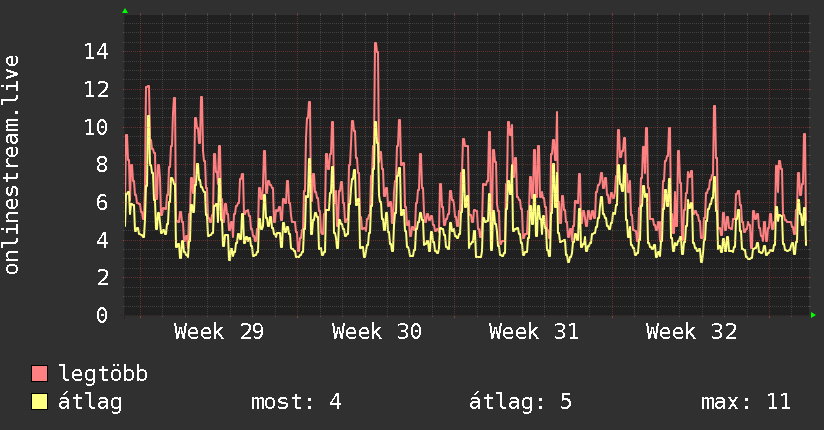Click the y-axis label 0
This screenshot has height=430, width=824.
[x=102, y=315]
